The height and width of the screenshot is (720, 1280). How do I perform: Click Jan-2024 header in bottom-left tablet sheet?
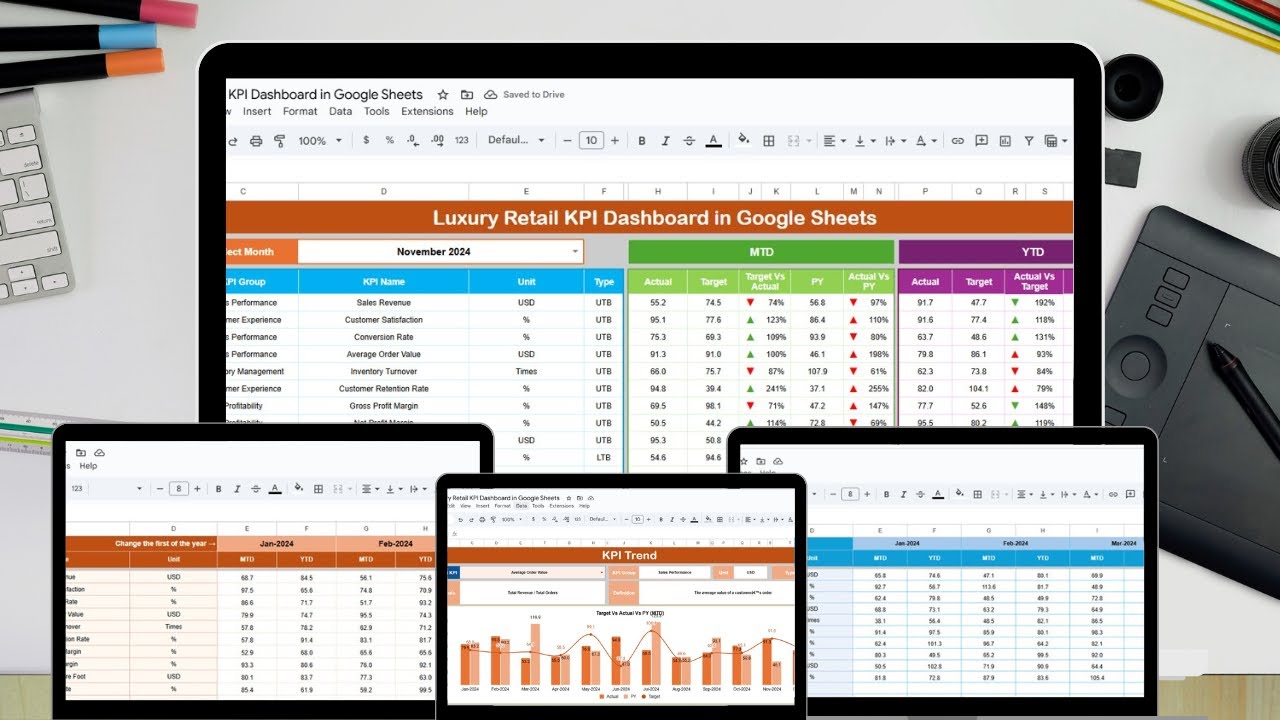pos(276,544)
